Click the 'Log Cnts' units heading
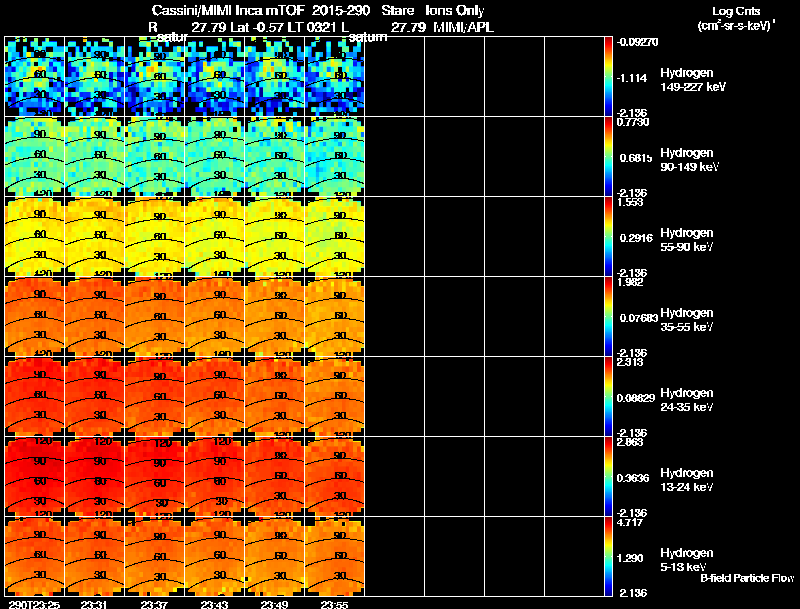 [x=736, y=11]
